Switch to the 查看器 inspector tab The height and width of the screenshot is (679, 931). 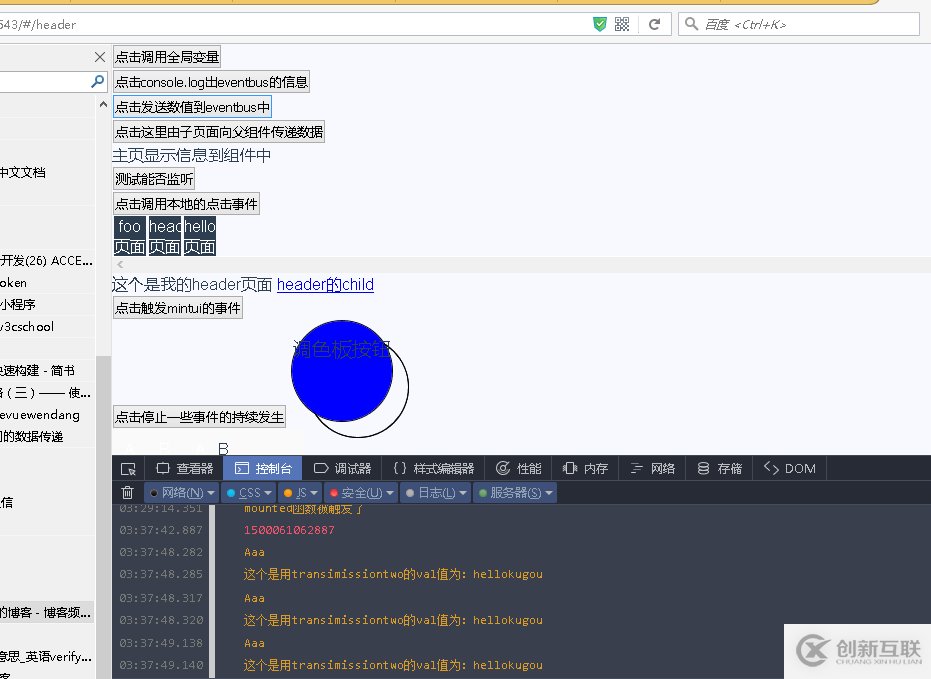185,469
